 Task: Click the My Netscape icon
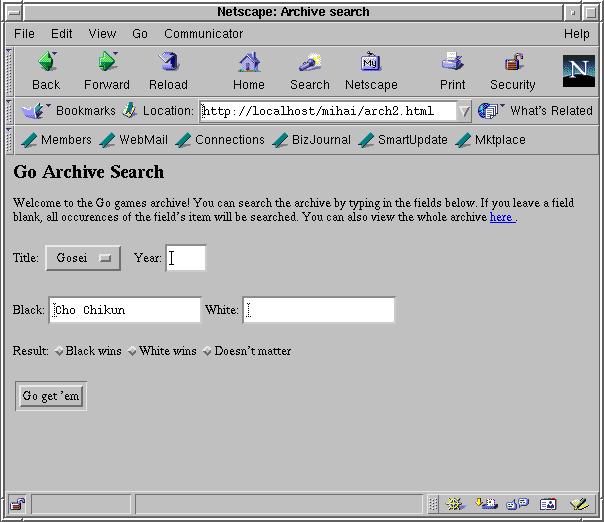click(371, 64)
